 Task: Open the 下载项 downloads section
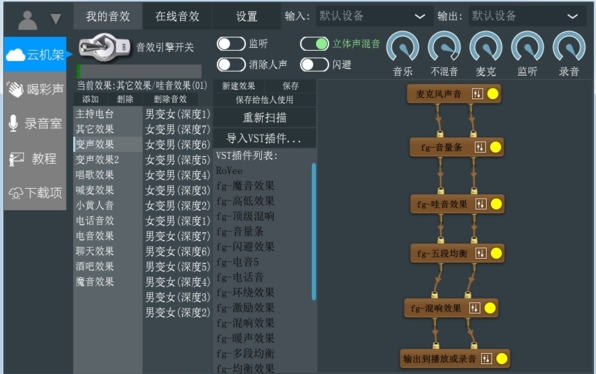click(35, 193)
